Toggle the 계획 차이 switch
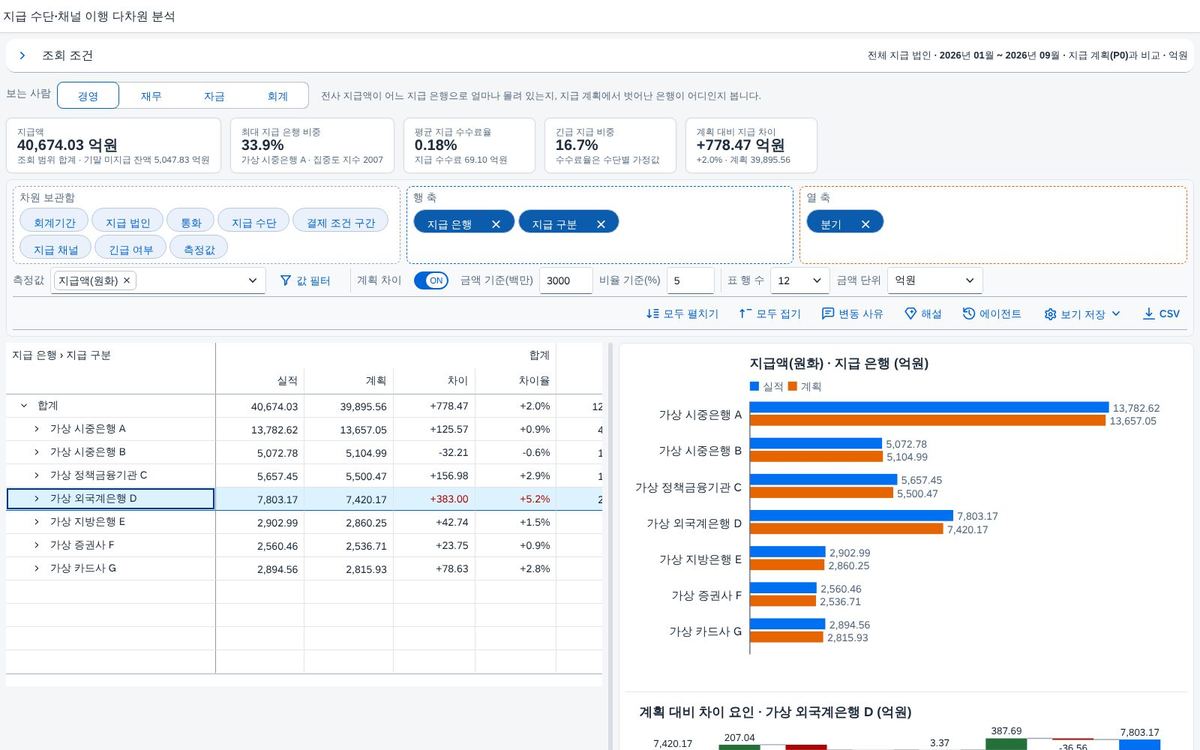 pyautogui.click(x=430, y=281)
